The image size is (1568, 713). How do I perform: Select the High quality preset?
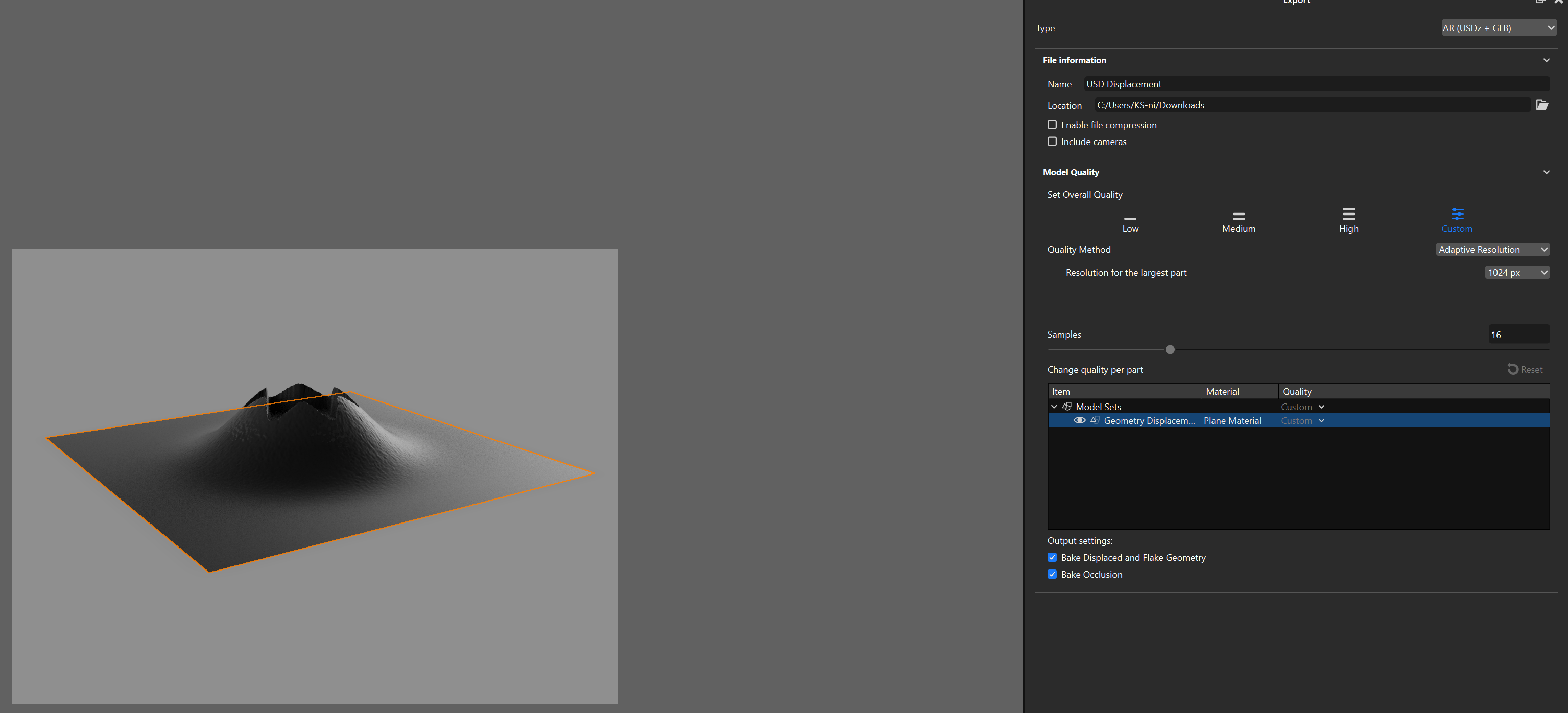1348,221
